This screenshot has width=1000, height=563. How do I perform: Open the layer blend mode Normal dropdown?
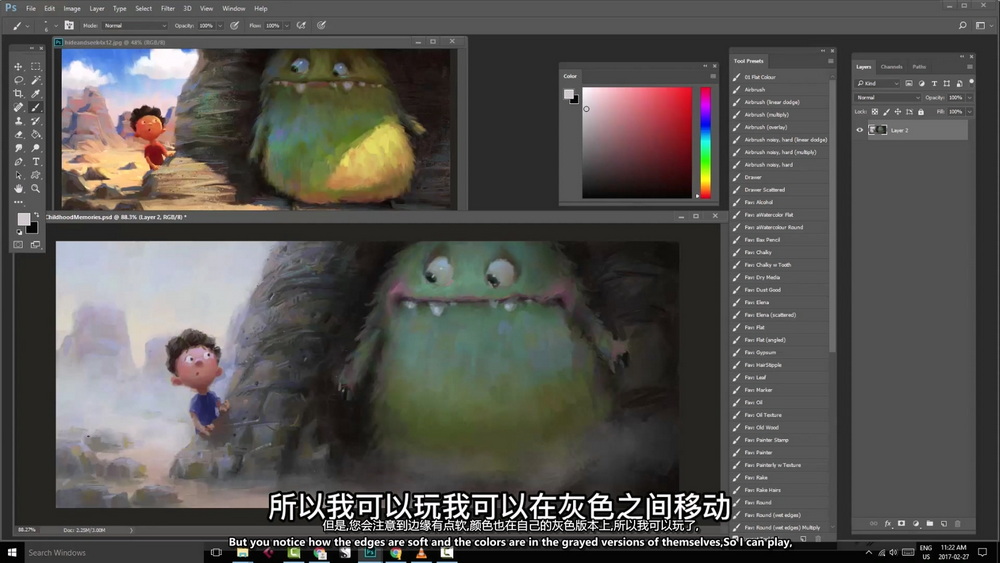[888, 98]
